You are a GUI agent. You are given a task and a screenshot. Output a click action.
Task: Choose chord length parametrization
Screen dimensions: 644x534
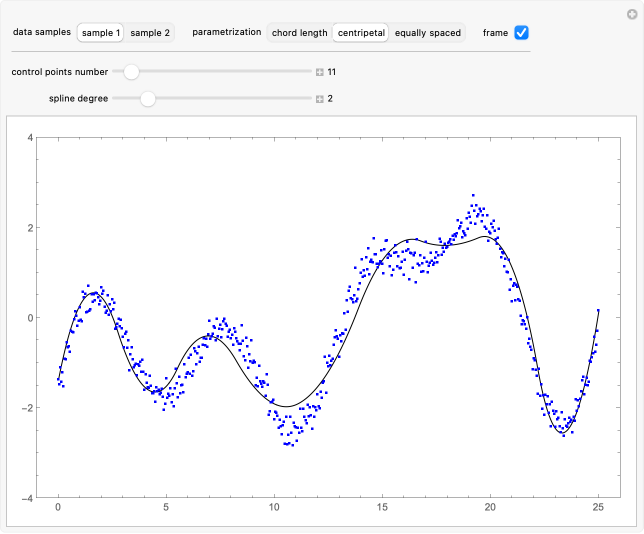click(x=299, y=33)
